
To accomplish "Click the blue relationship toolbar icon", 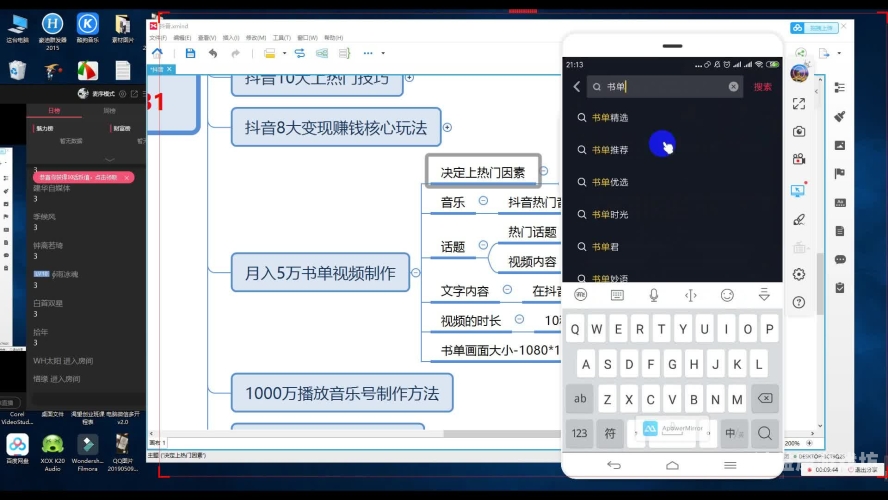I will click(300, 53).
